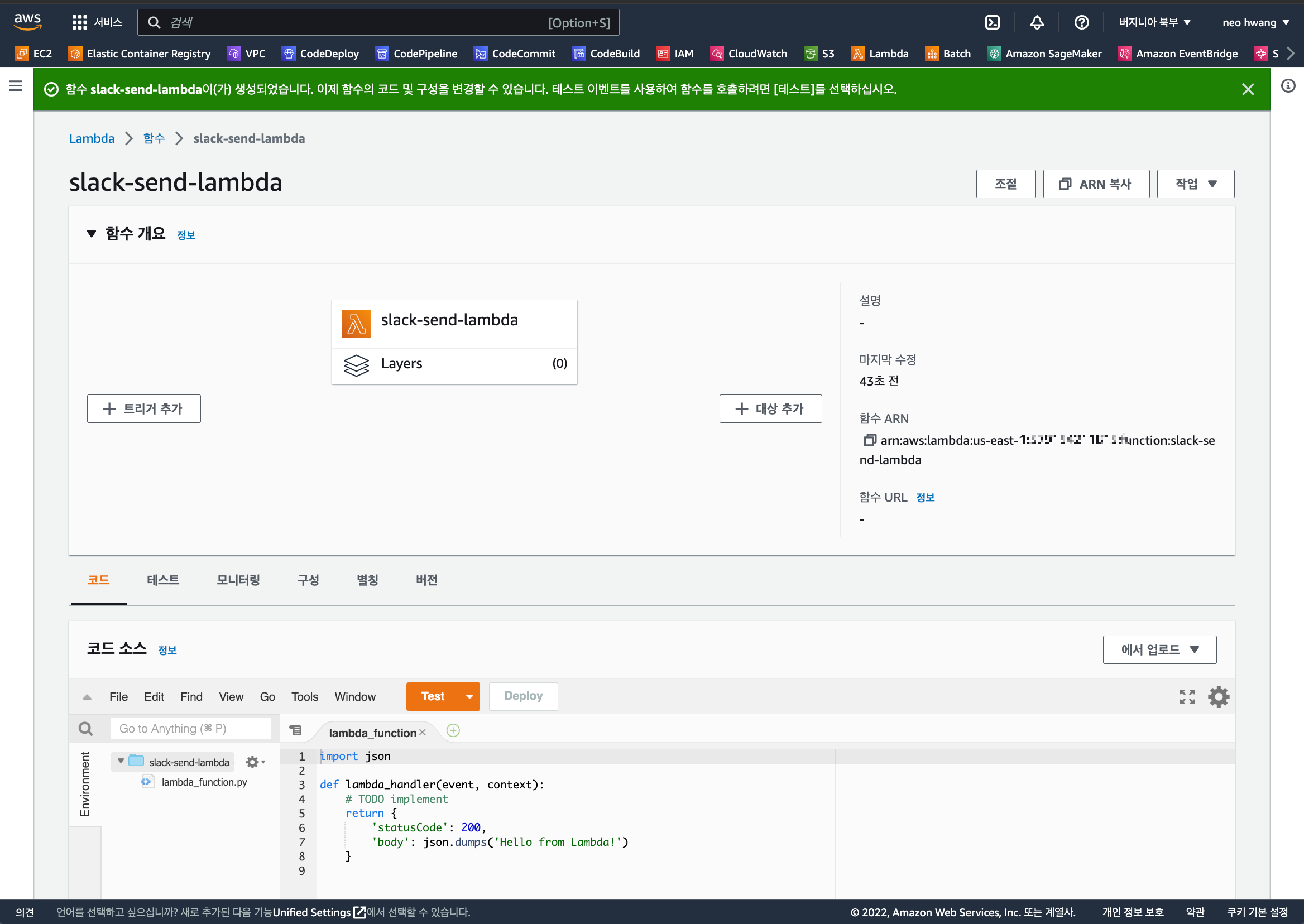
Task: Open the Lambda shortcut in favorites bar
Action: (x=880, y=54)
